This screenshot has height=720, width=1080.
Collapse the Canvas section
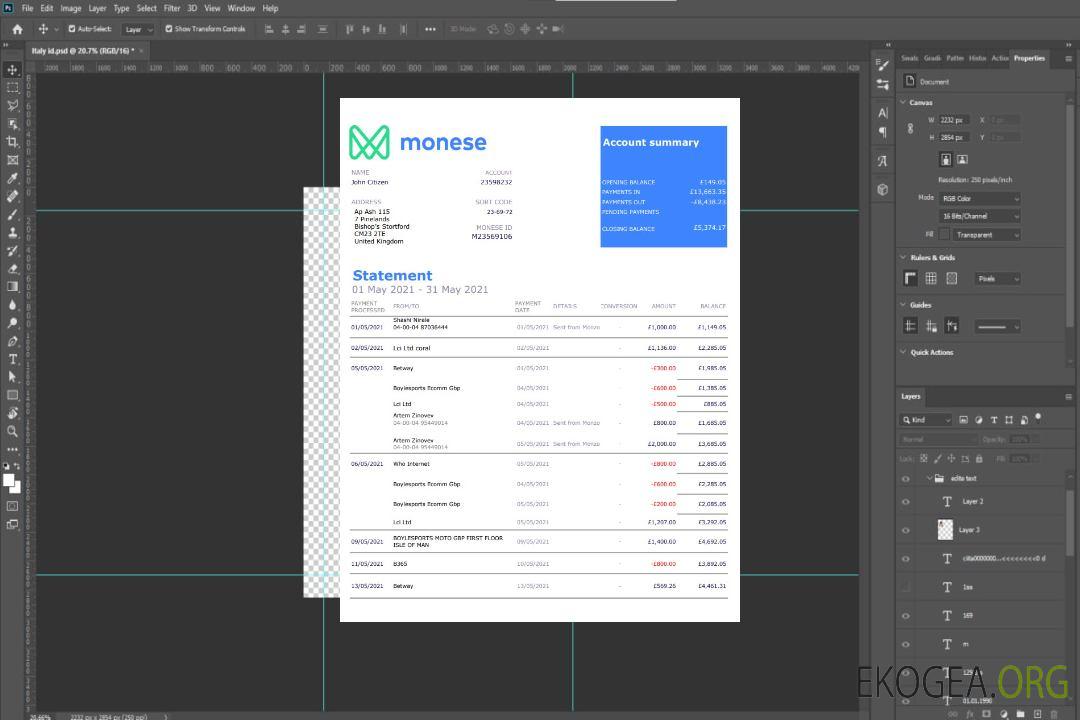point(903,102)
